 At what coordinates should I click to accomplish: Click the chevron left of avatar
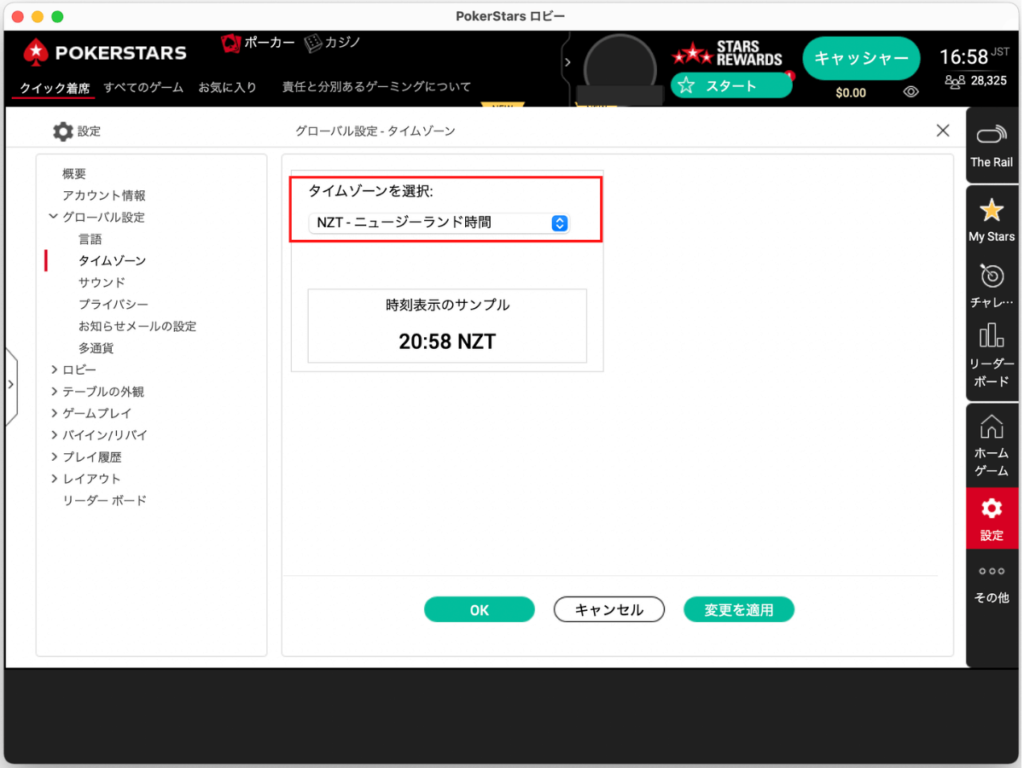point(568,63)
